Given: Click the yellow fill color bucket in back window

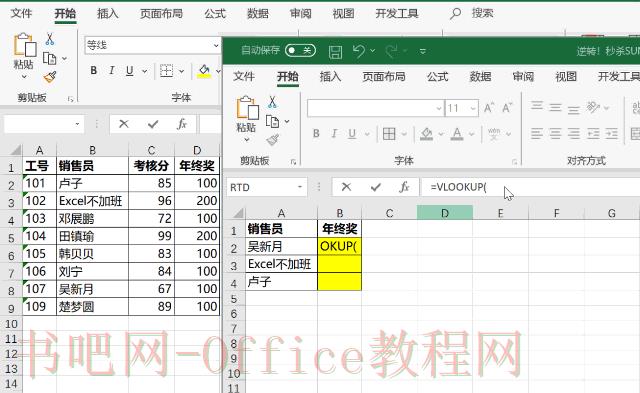Looking at the screenshot, I should 204,71.
